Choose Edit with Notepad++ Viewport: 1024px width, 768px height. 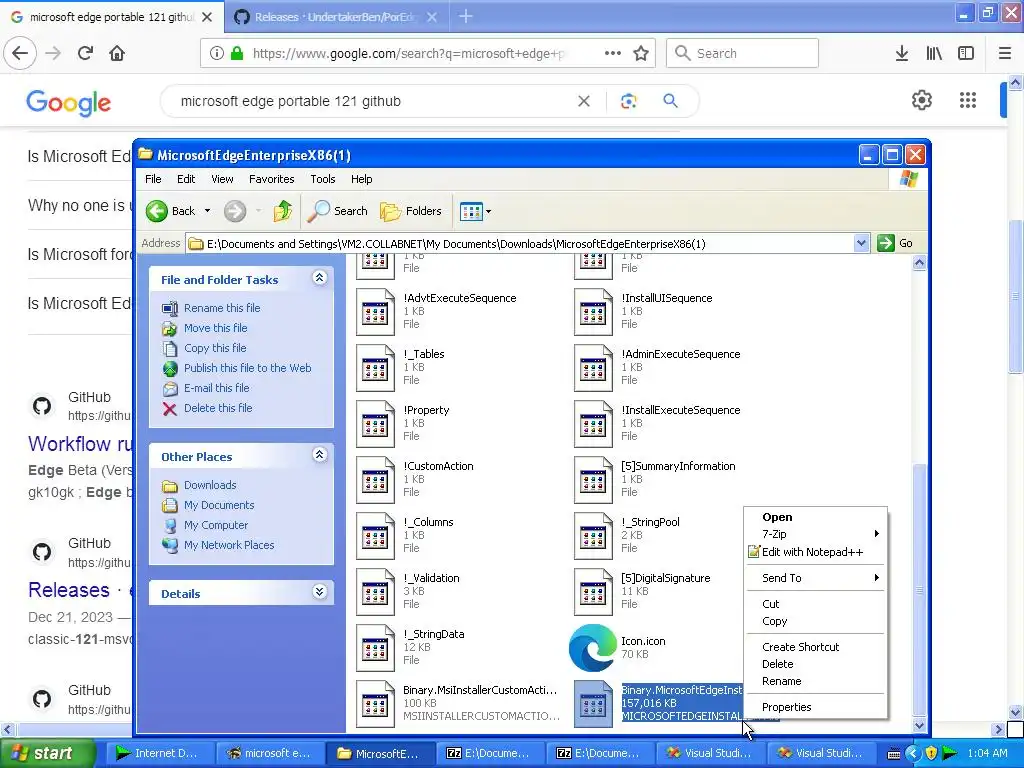point(816,552)
